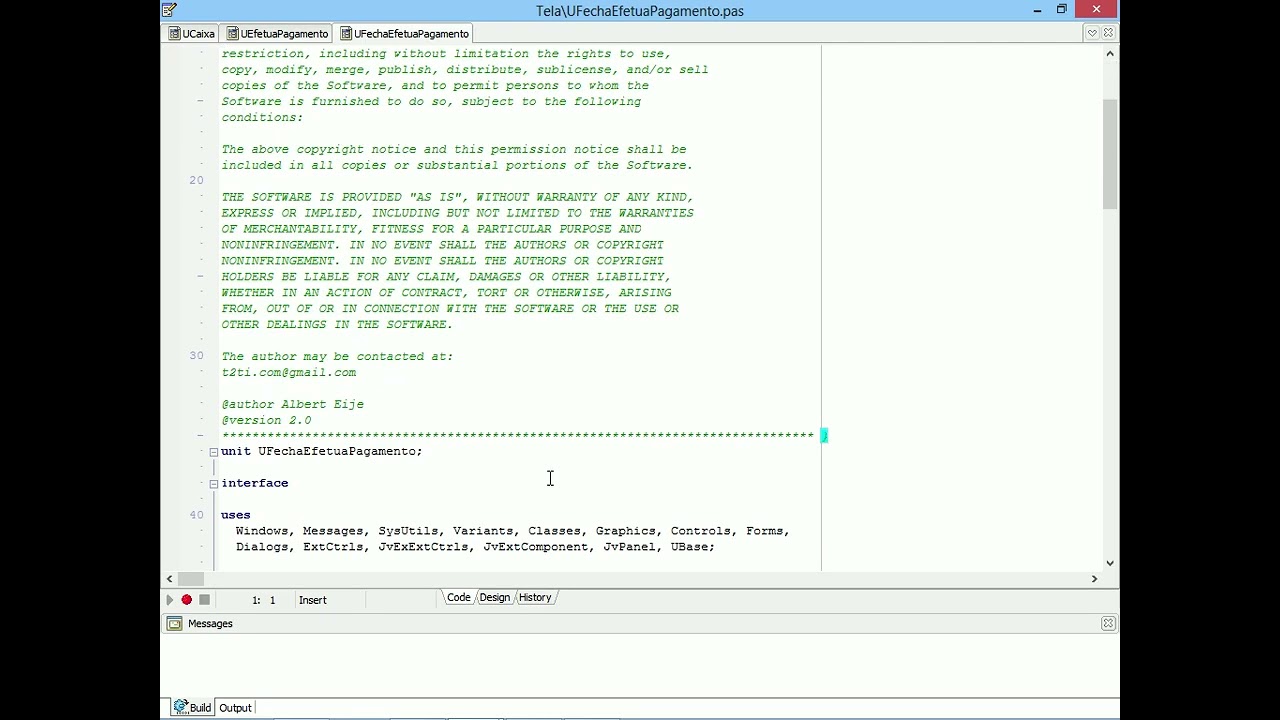Click the cursor position 1: 1 status
This screenshot has width=1280, height=720.
click(x=263, y=600)
